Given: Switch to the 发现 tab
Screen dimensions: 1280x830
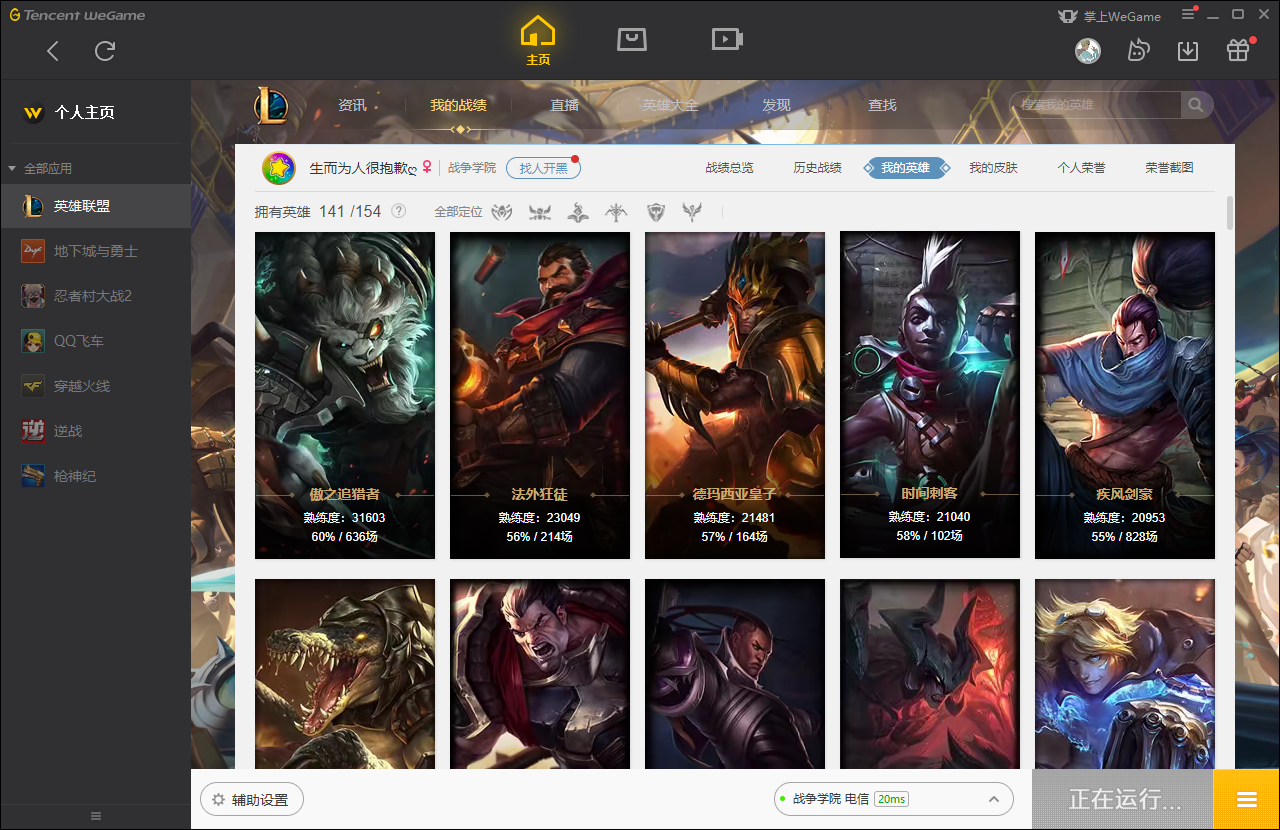Looking at the screenshot, I should 776,105.
